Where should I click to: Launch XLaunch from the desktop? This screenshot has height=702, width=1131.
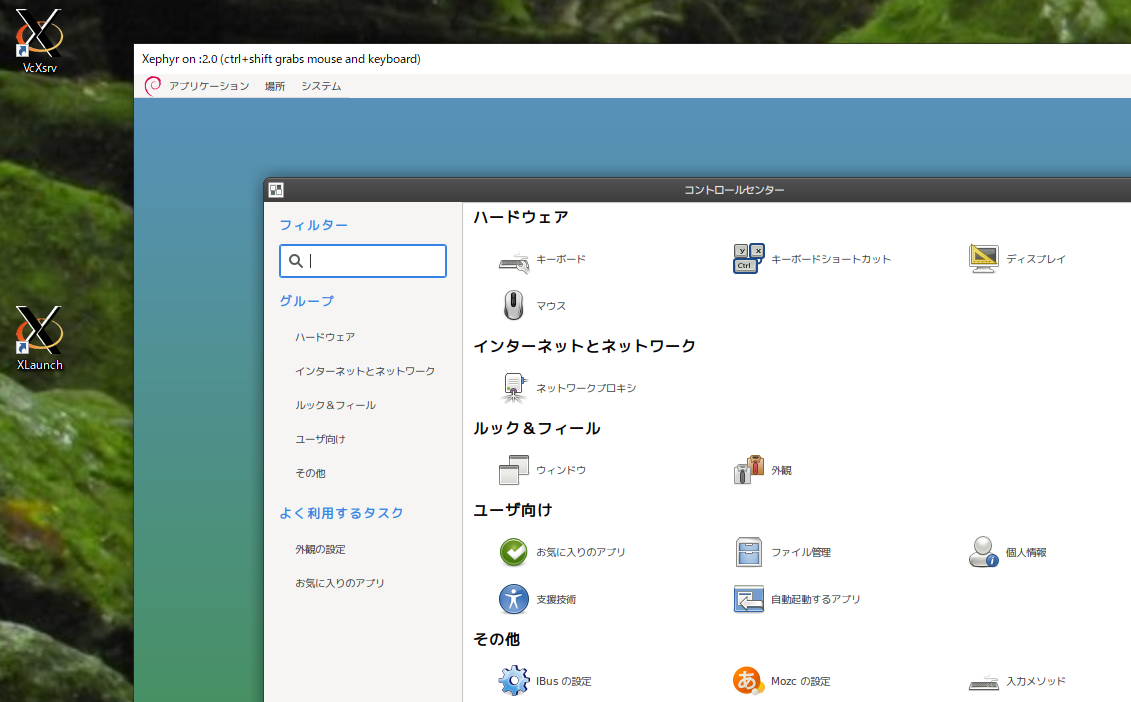click(39, 330)
